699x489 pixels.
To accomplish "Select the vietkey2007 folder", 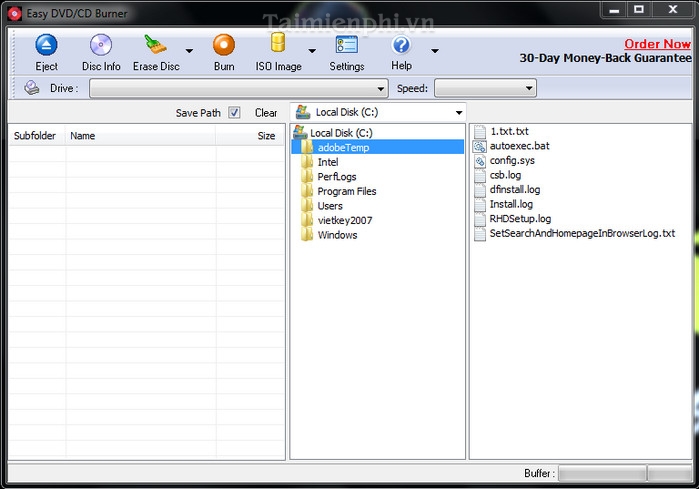I will pyautogui.click(x=345, y=220).
